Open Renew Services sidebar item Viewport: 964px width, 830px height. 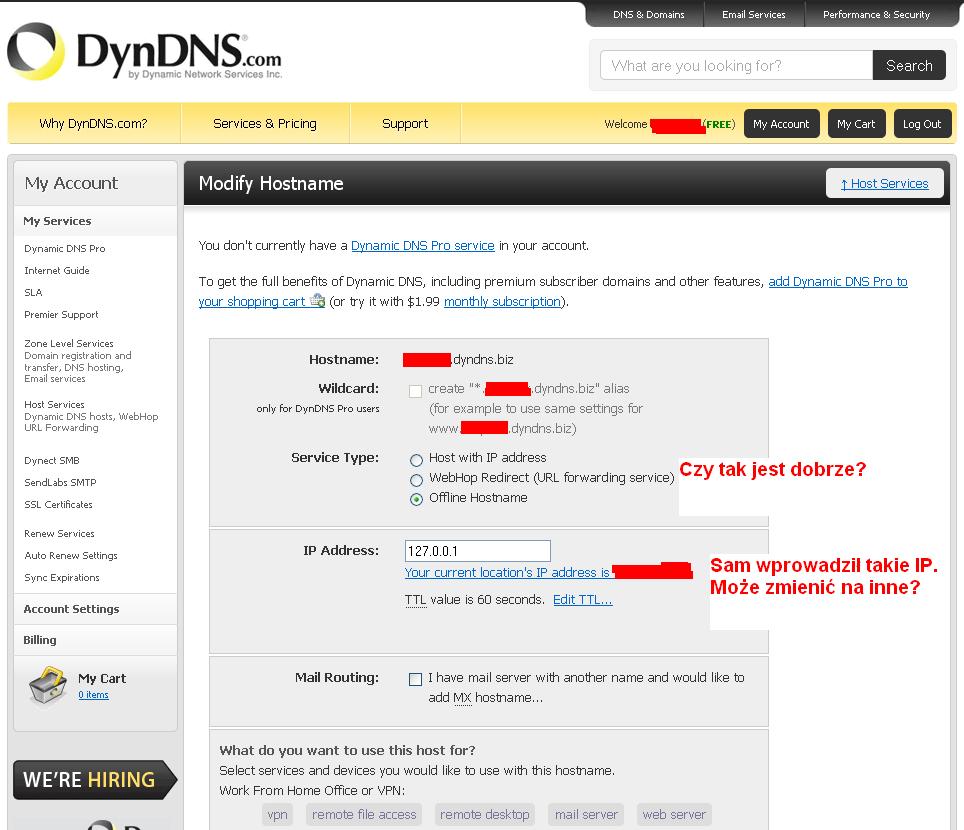click(59, 534)
